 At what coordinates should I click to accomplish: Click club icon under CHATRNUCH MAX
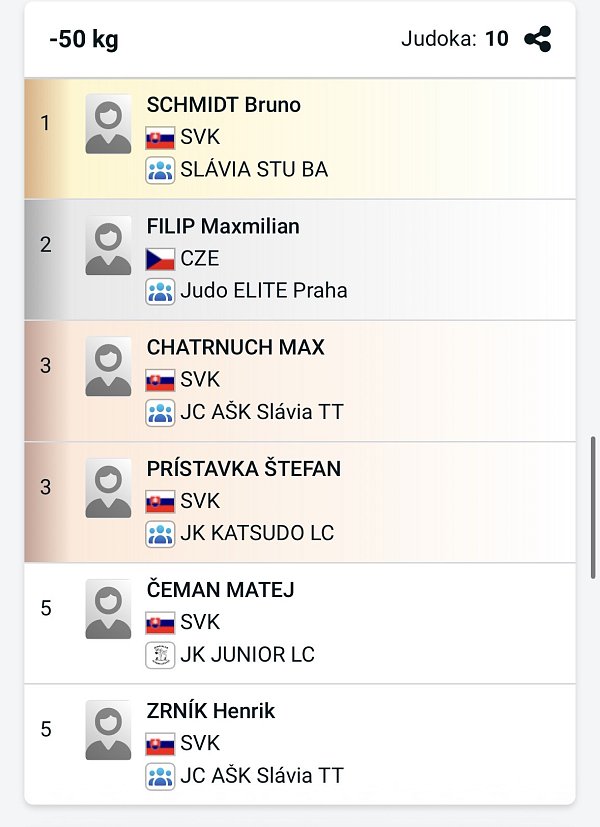click(x=160, y=412)
